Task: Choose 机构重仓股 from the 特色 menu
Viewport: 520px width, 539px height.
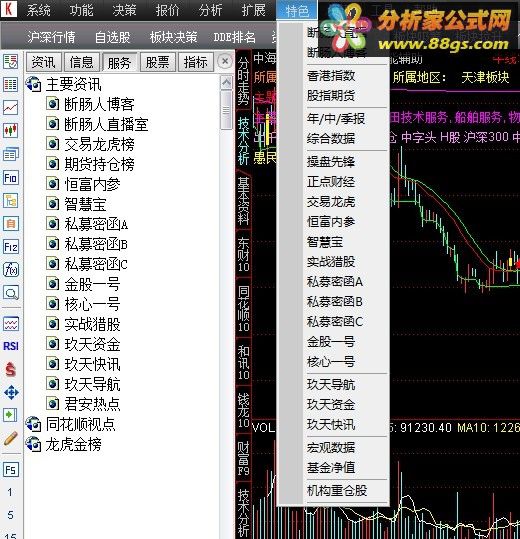Action: tap(337, 491)
